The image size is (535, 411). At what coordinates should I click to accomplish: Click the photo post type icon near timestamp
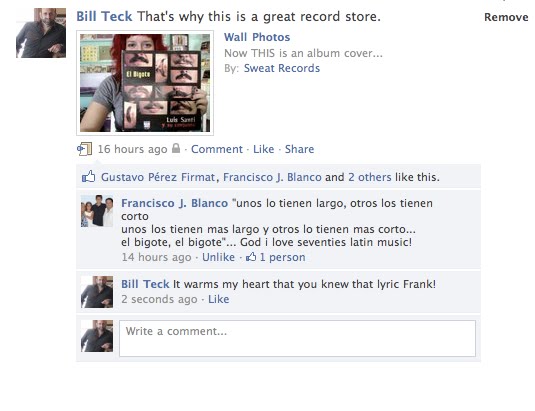coord(84,149)
